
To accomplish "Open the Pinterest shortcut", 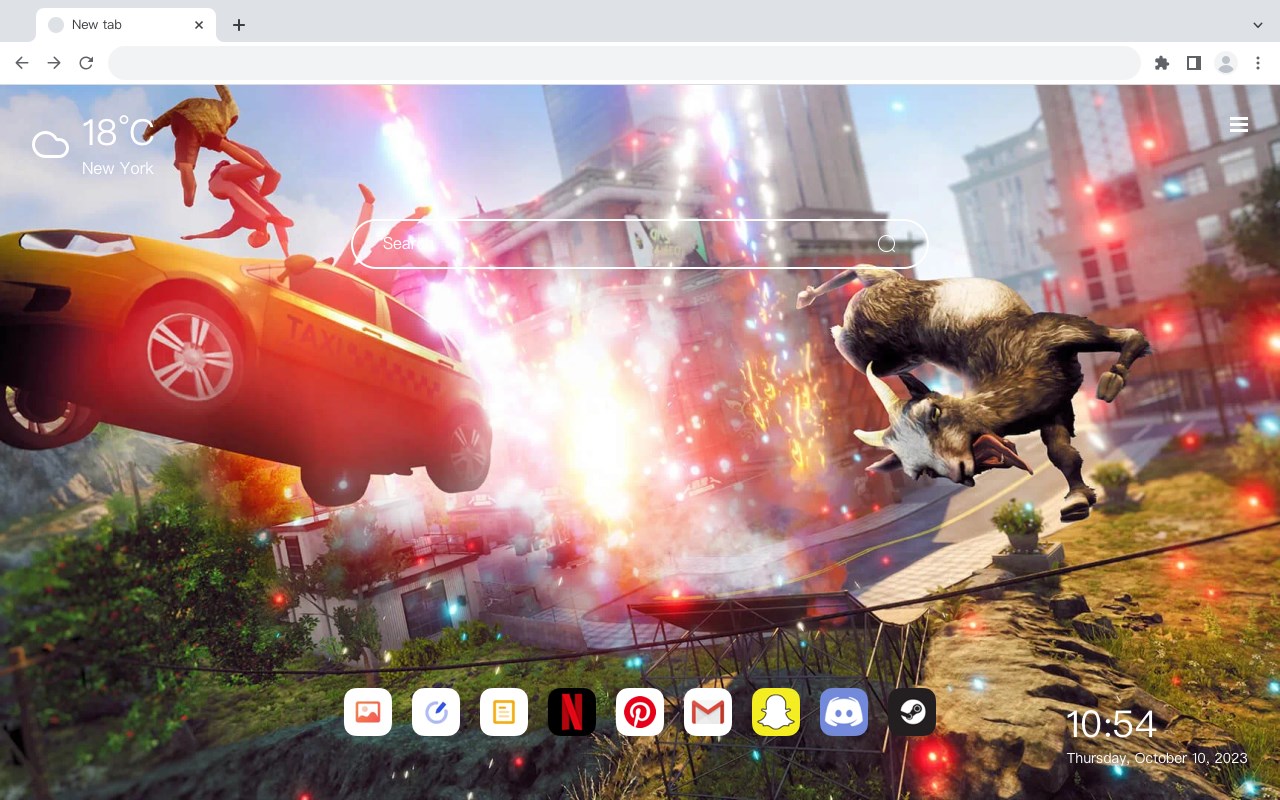I will 640,712.
